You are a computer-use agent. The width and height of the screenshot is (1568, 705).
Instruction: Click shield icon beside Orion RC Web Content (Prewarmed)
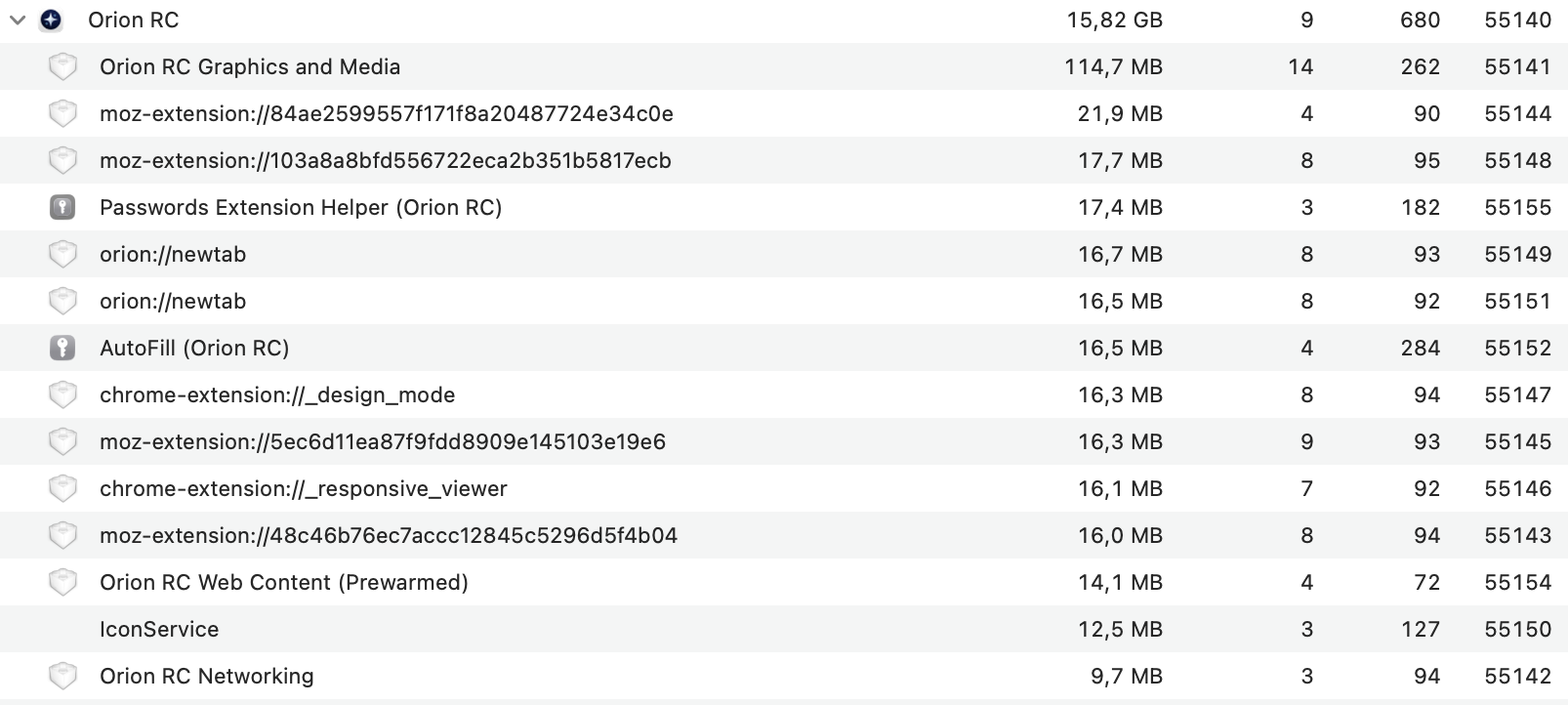(62, 582)
